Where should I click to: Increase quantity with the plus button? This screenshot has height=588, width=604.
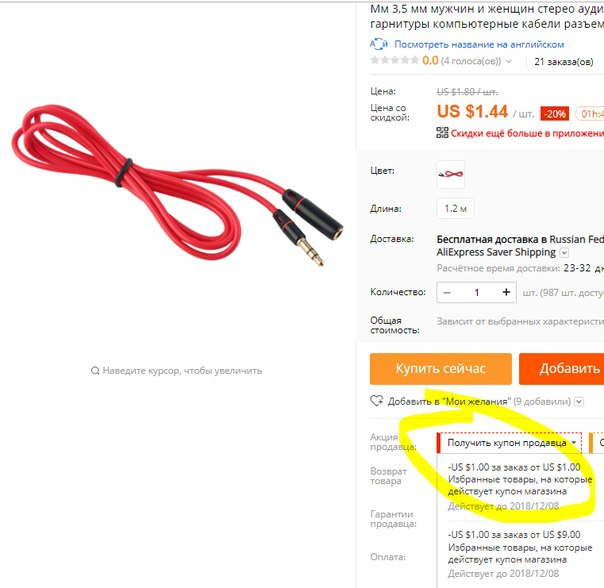(x=506, y=292)
